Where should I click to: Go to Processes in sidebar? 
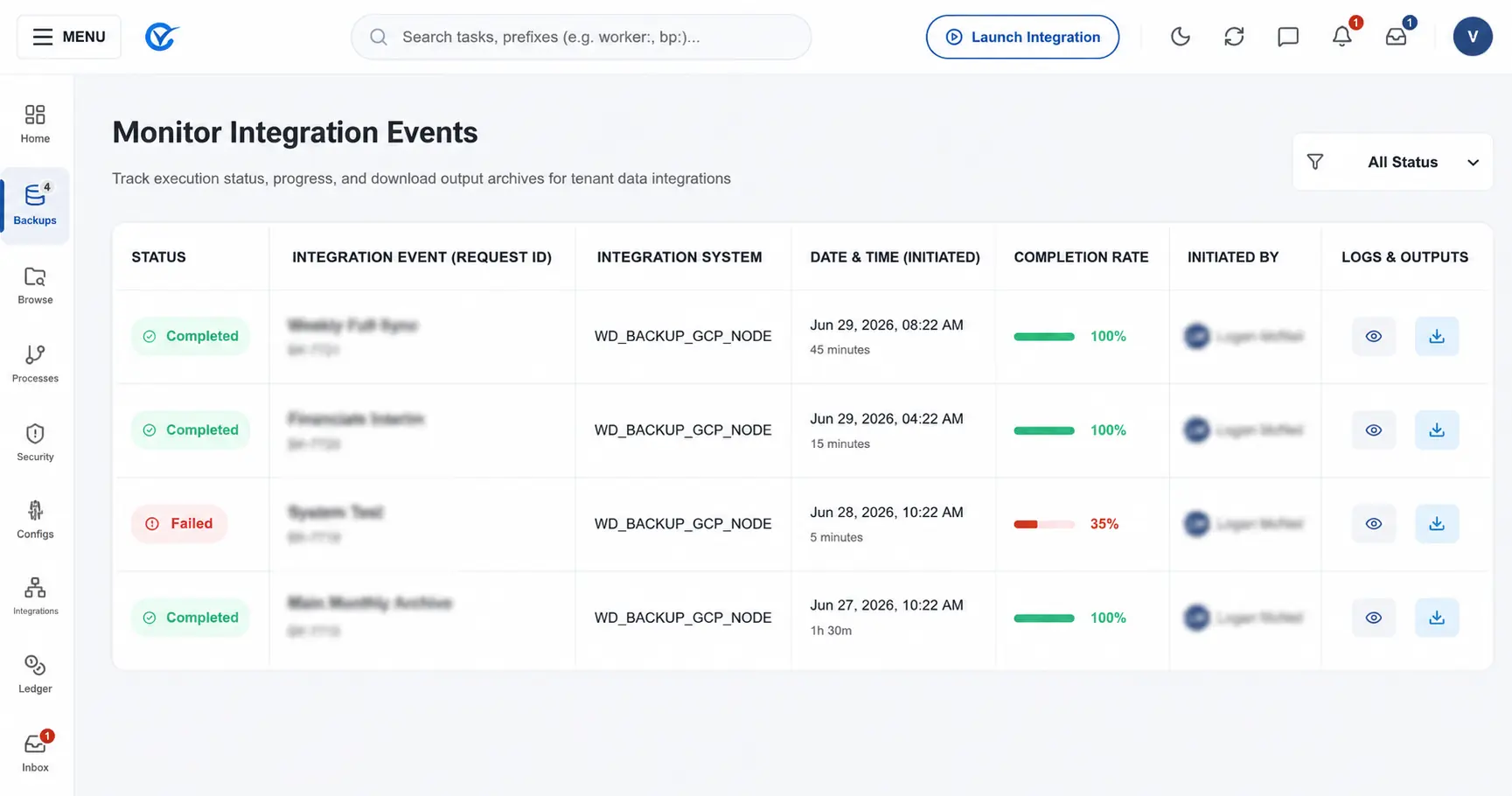click(x=35, y=364)
